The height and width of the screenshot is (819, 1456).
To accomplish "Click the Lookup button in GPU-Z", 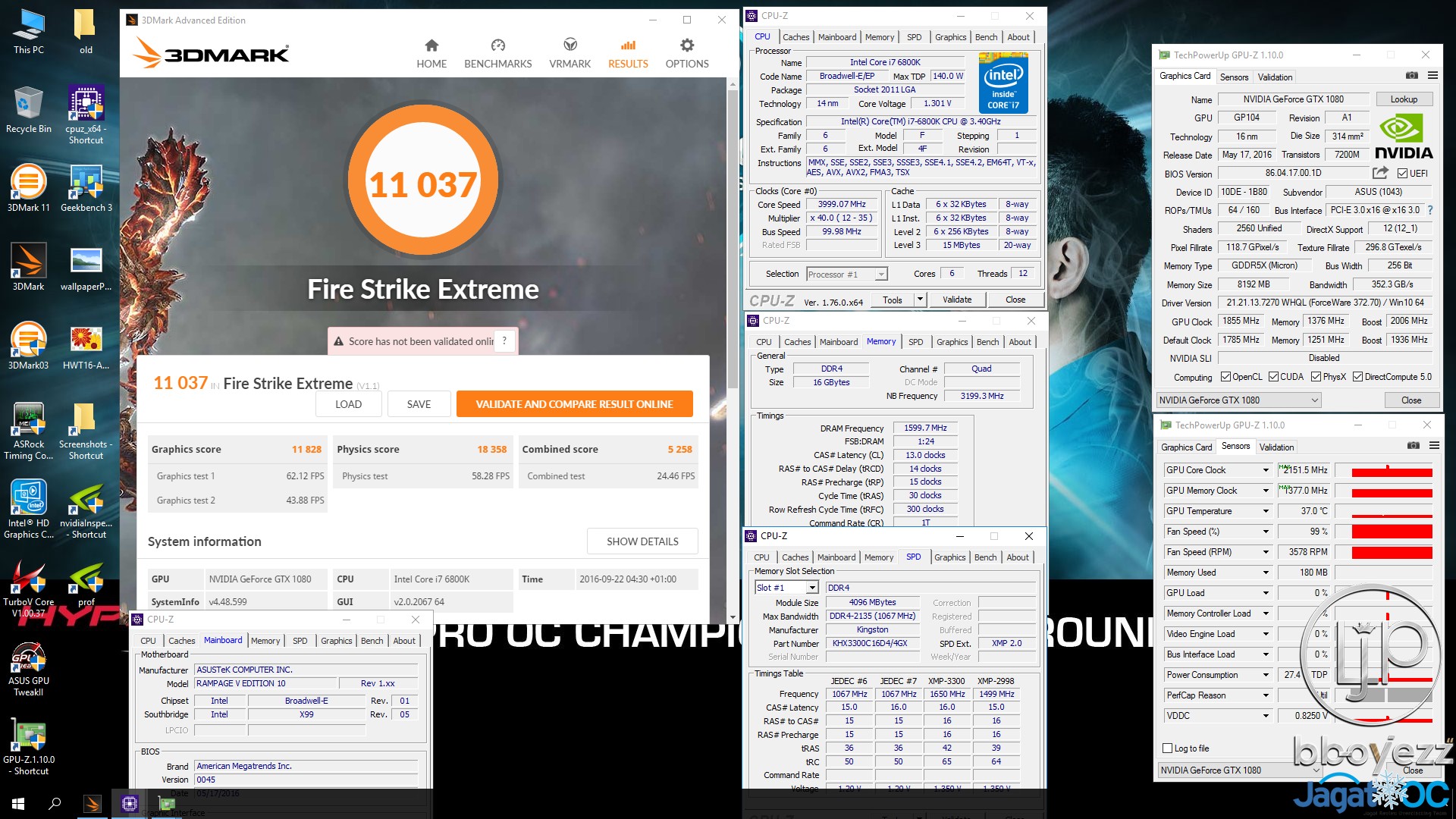I will click(x=1404, y=99).
